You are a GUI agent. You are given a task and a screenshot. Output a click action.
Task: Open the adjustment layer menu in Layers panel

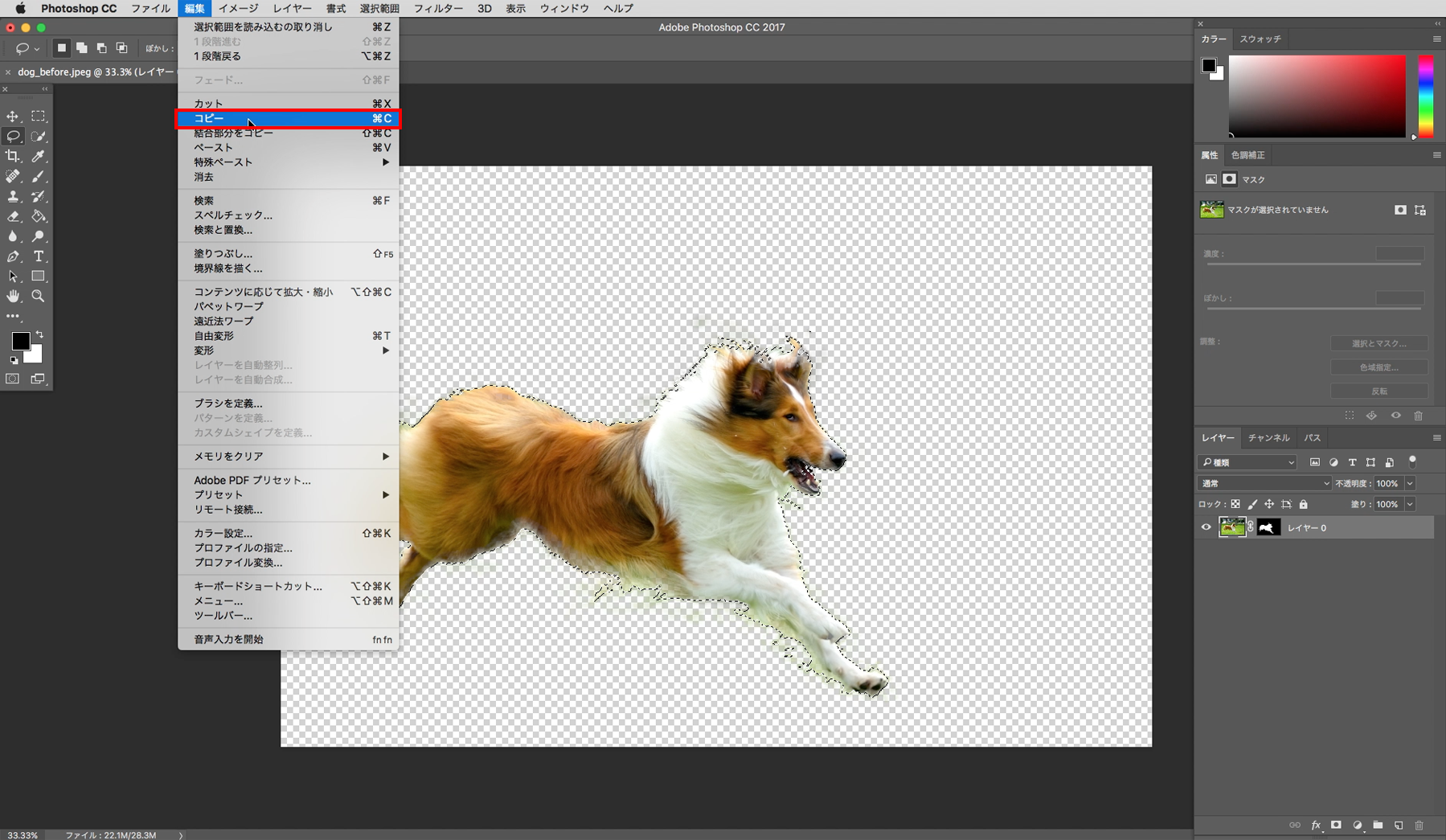pos(1358,826)
